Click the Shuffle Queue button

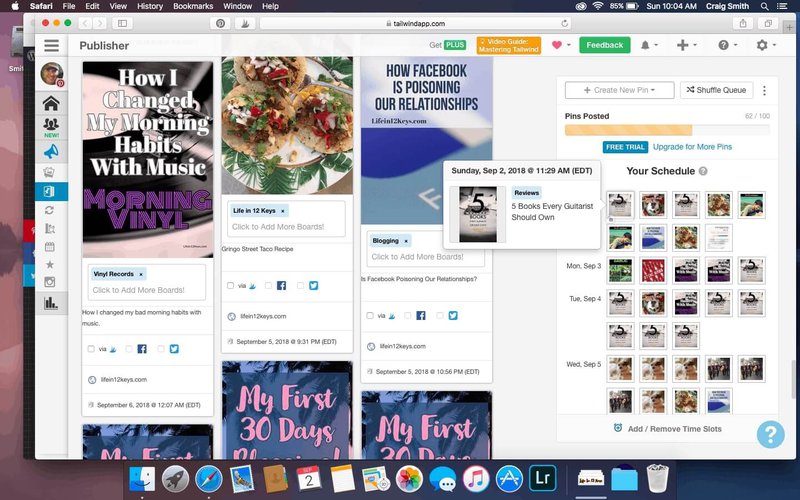pyautogui.click(x=716, y=90)
